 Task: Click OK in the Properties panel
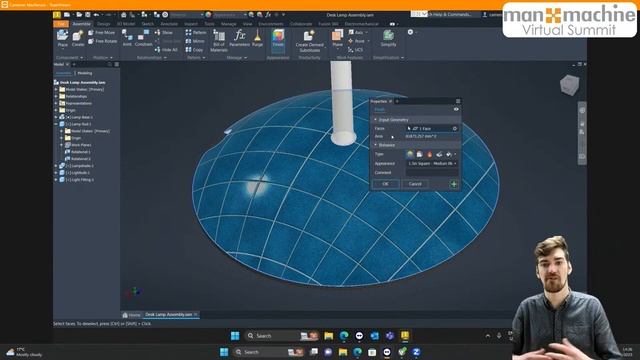pos(385,184)
